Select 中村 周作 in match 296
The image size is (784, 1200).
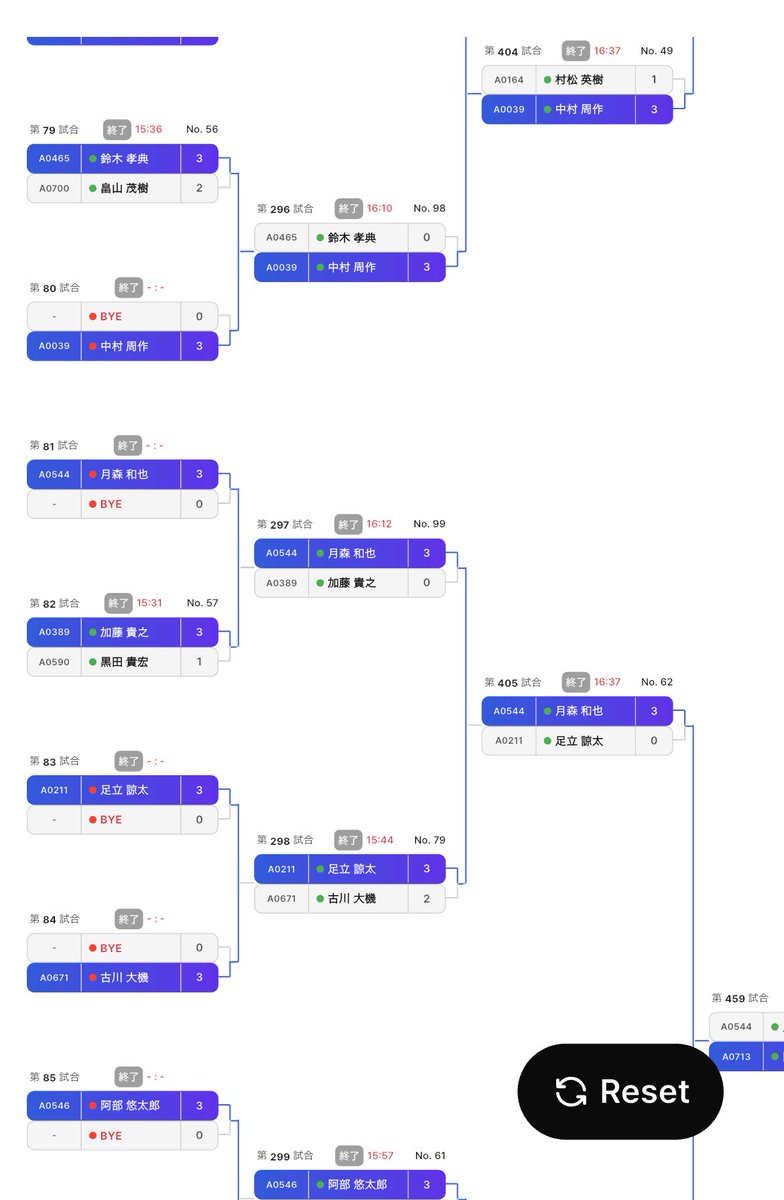[349, 267]
